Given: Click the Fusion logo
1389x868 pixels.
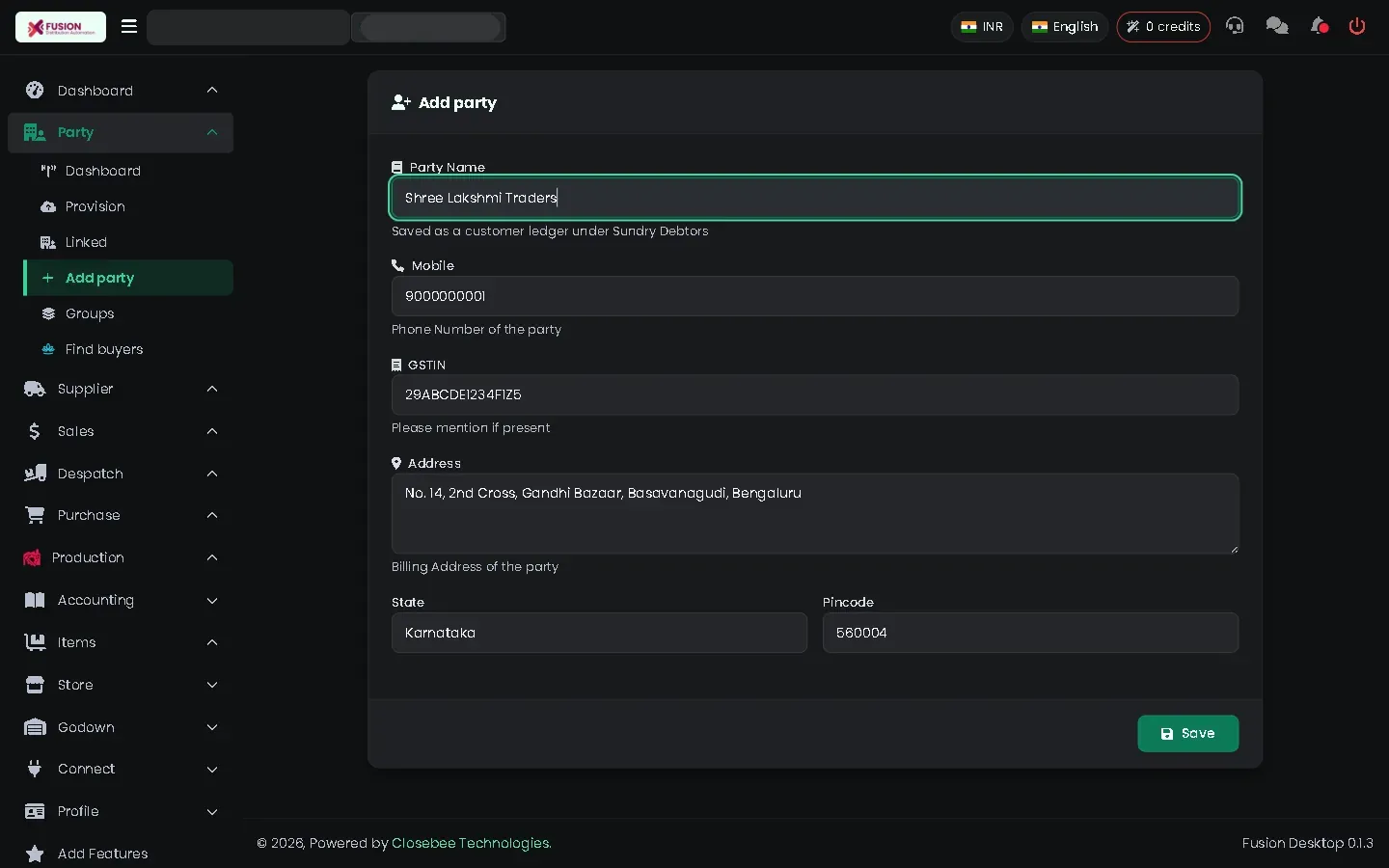Looking at the screenshot, I should point(61,27).
